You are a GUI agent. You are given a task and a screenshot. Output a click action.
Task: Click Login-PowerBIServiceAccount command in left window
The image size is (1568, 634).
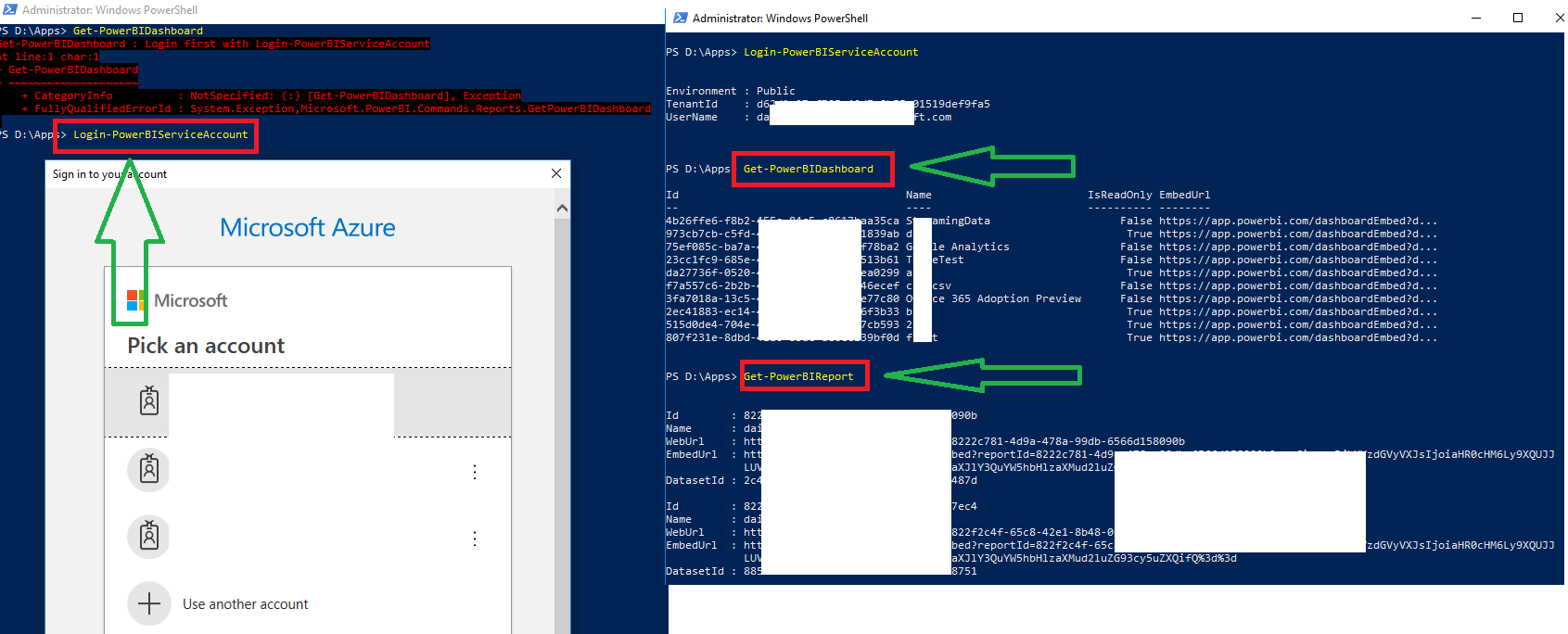(x=161, y=134)
